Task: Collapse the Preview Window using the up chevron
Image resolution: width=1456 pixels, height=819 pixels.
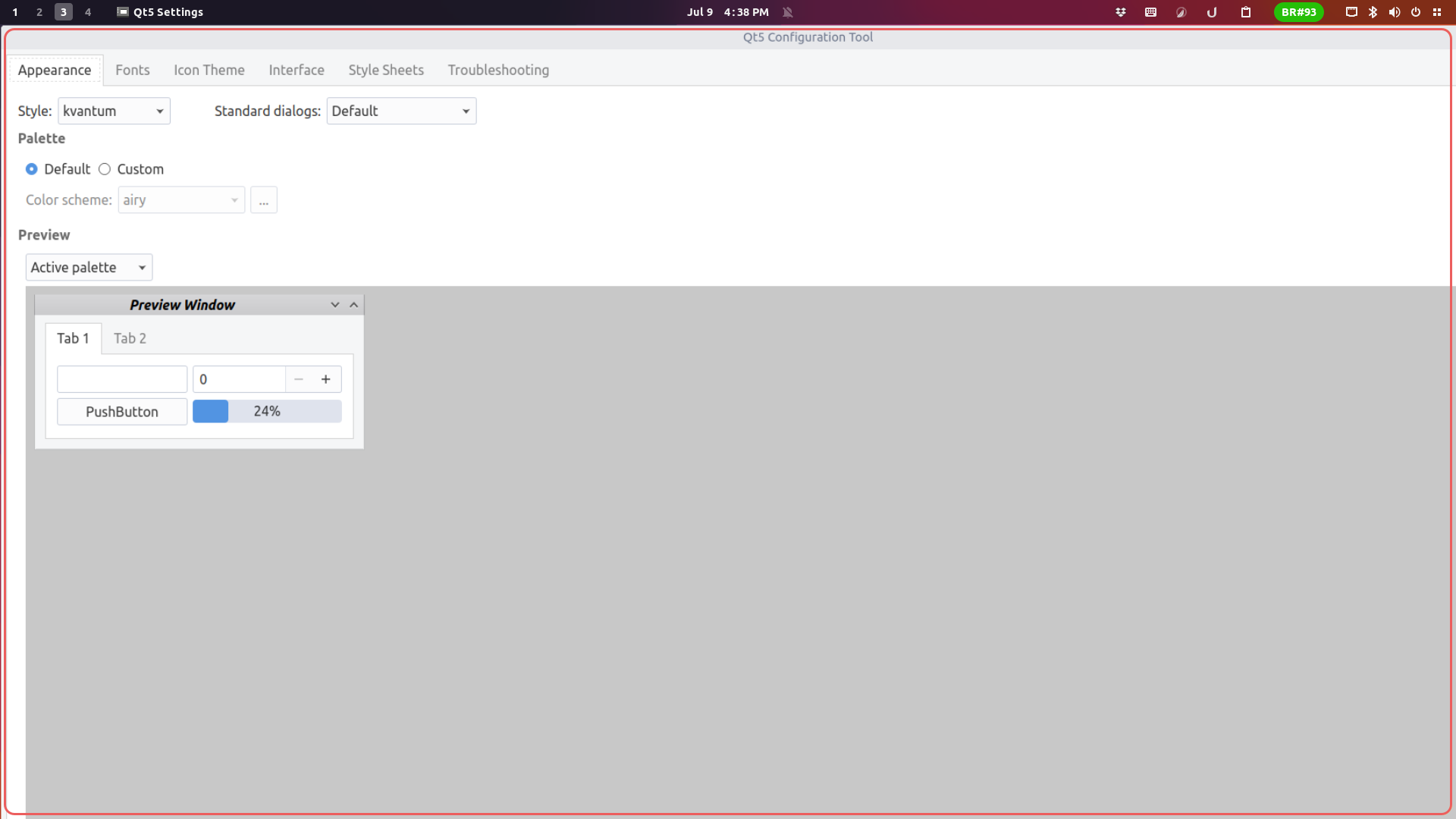Action: [x=353, y=304]
